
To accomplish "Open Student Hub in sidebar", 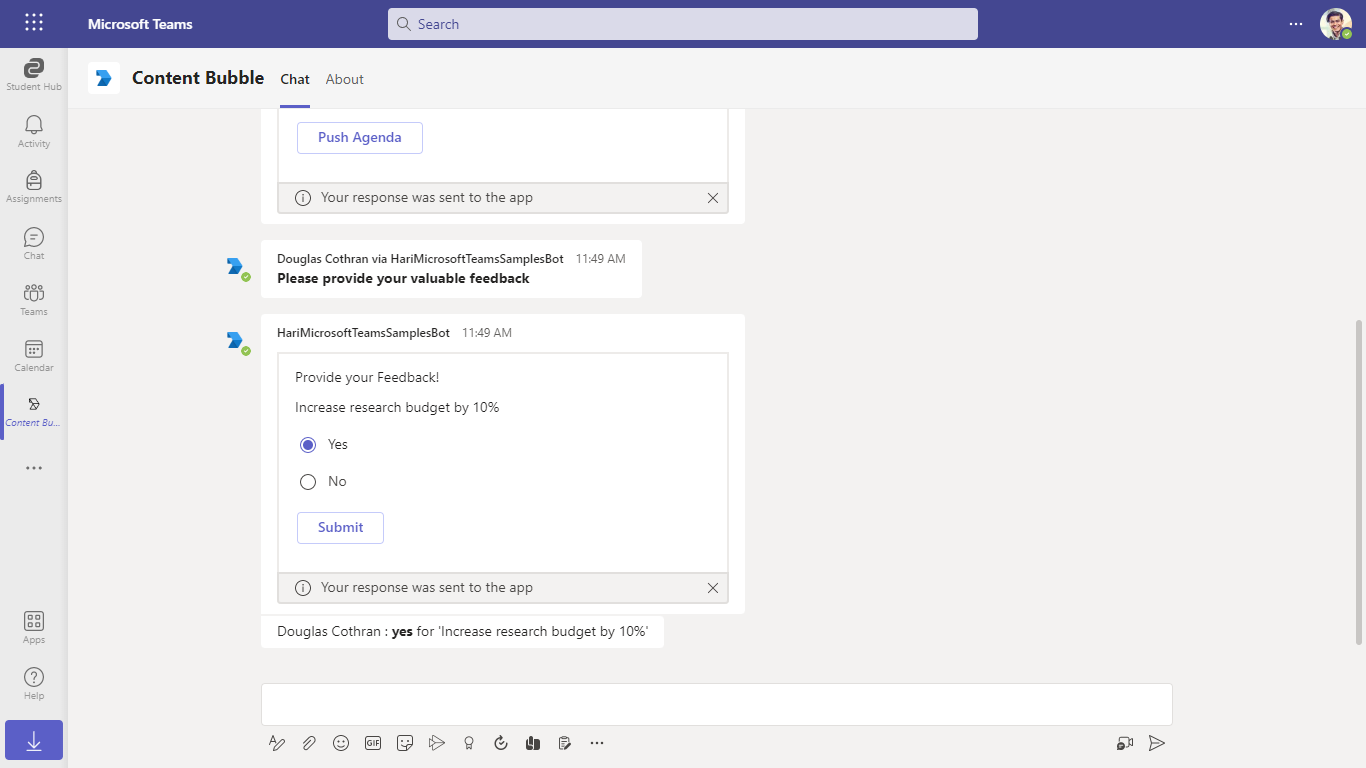I will (34, 75).
